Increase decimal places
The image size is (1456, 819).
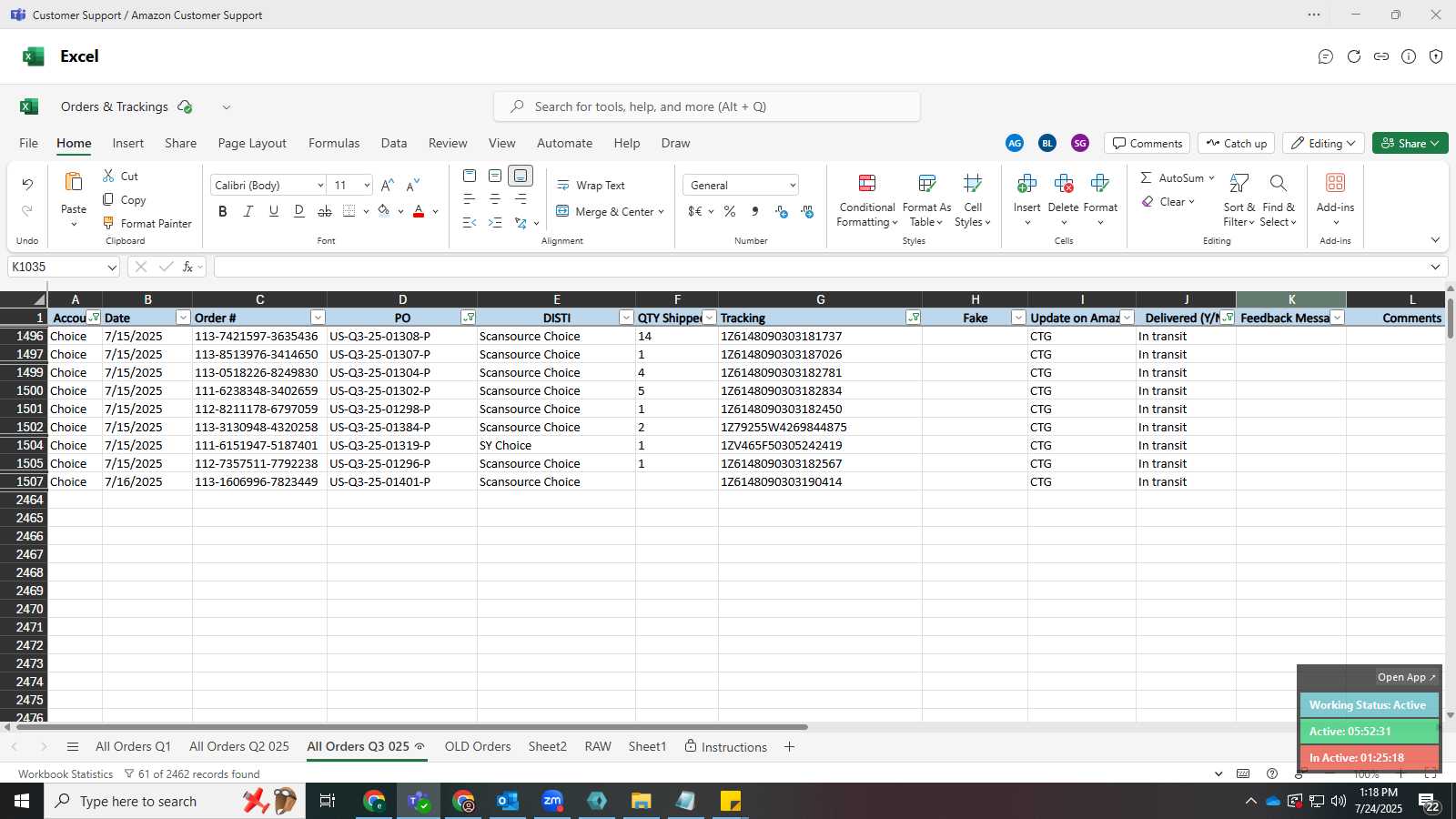[782, 211]
